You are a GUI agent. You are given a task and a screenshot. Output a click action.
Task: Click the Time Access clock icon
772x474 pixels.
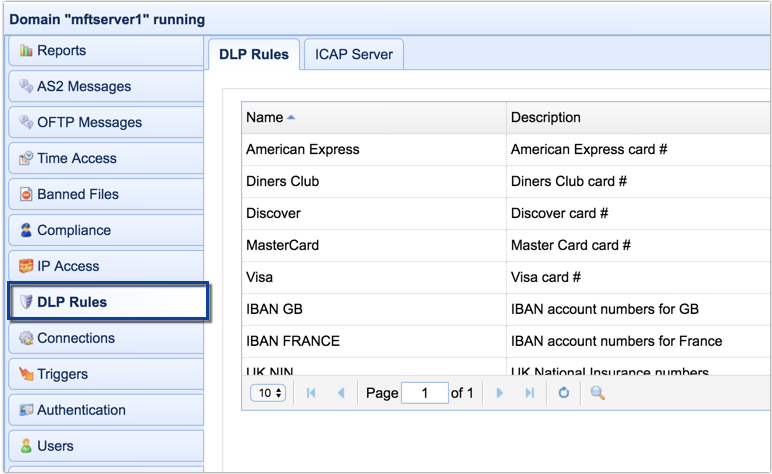pyautogui.click(x=26, y=158)
